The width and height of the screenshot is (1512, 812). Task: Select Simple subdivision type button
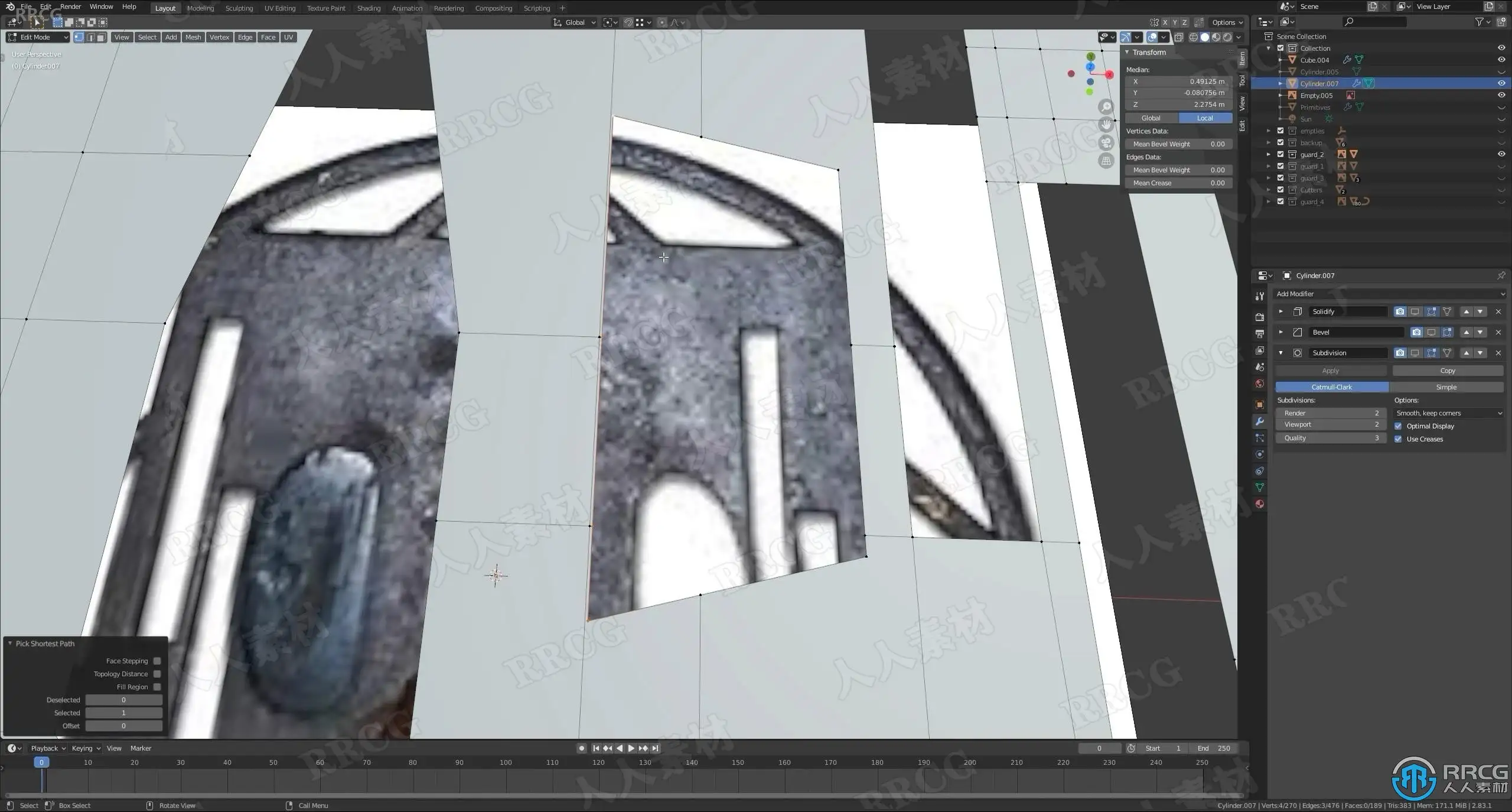pyautogui.click(x=1446, y=387)
